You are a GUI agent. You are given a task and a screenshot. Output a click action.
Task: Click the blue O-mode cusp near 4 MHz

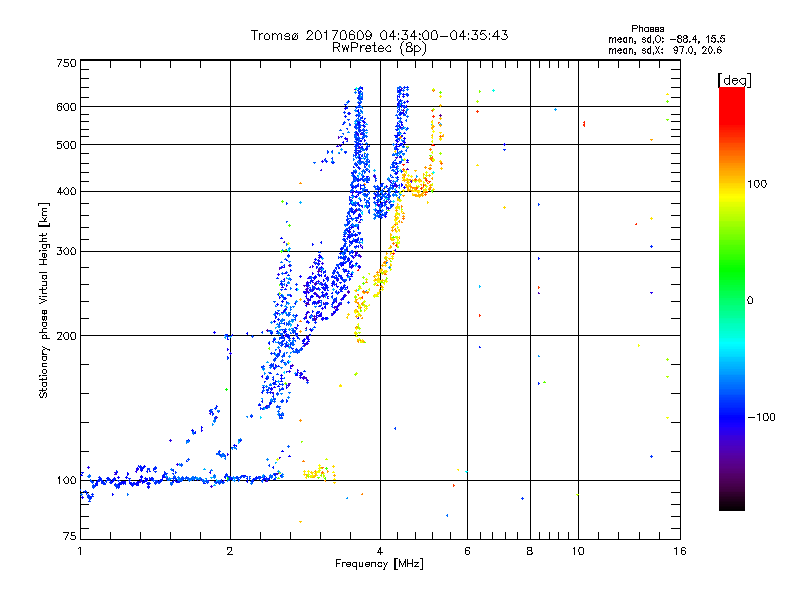[x=381, y=201]
